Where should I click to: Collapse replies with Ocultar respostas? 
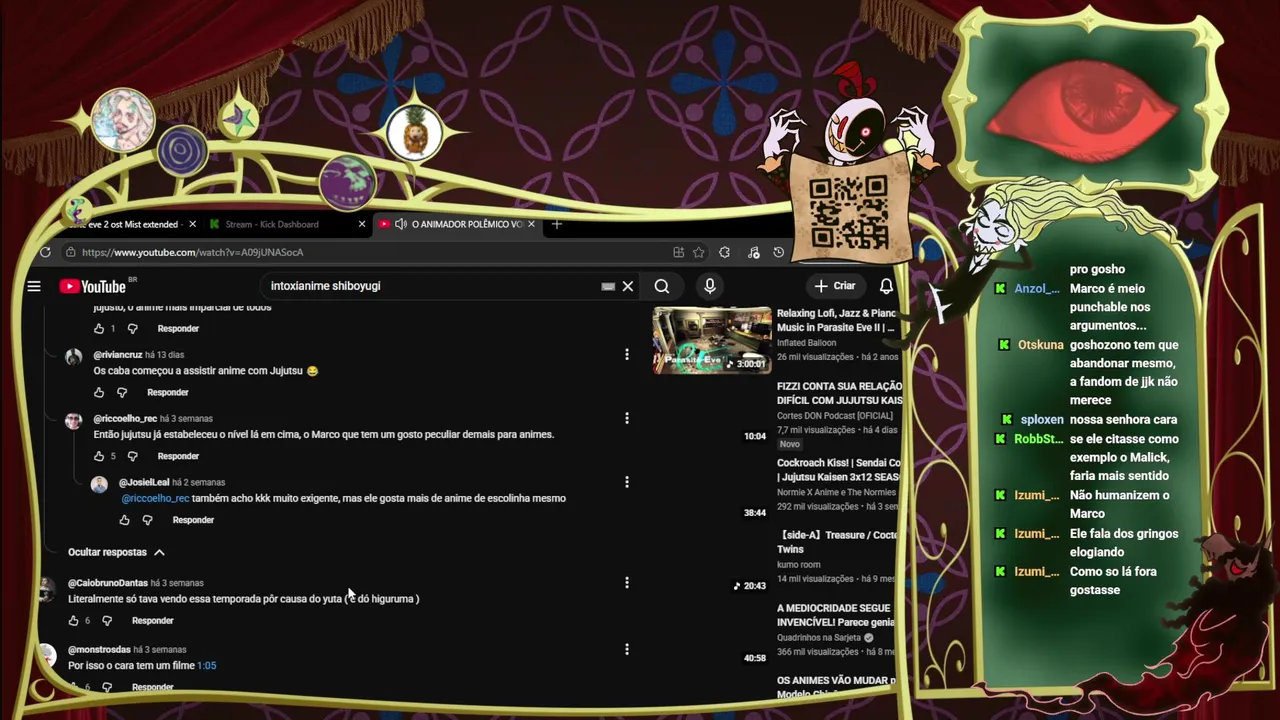116,552
